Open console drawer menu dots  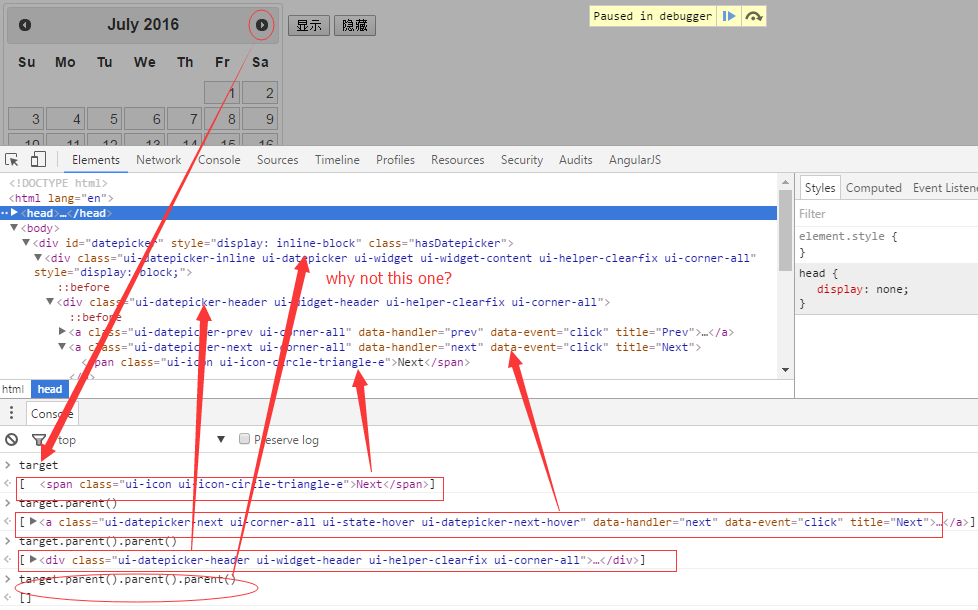[11, 413]
